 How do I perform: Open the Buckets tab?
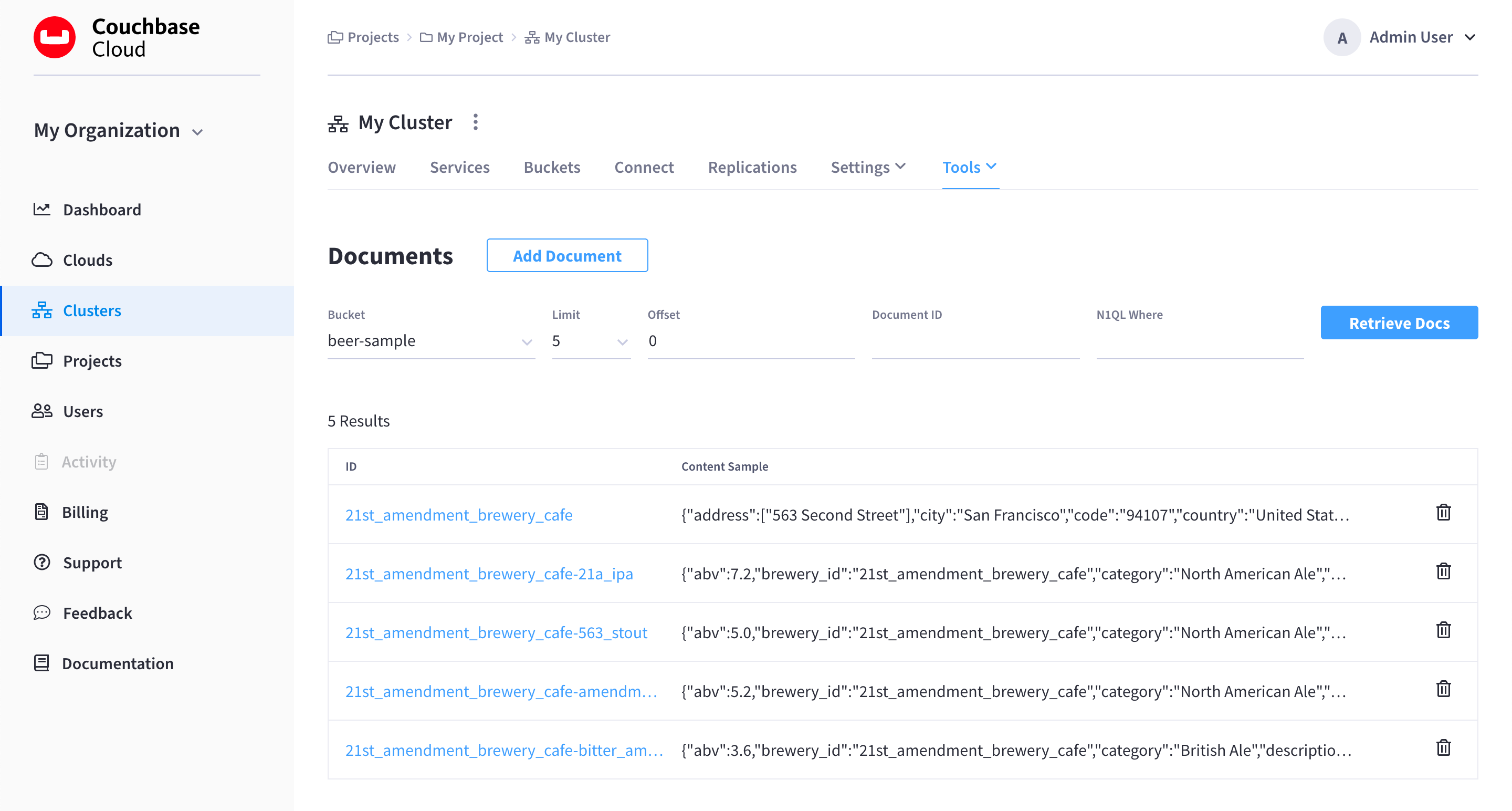pyautogui.click(x=552, y=168)
